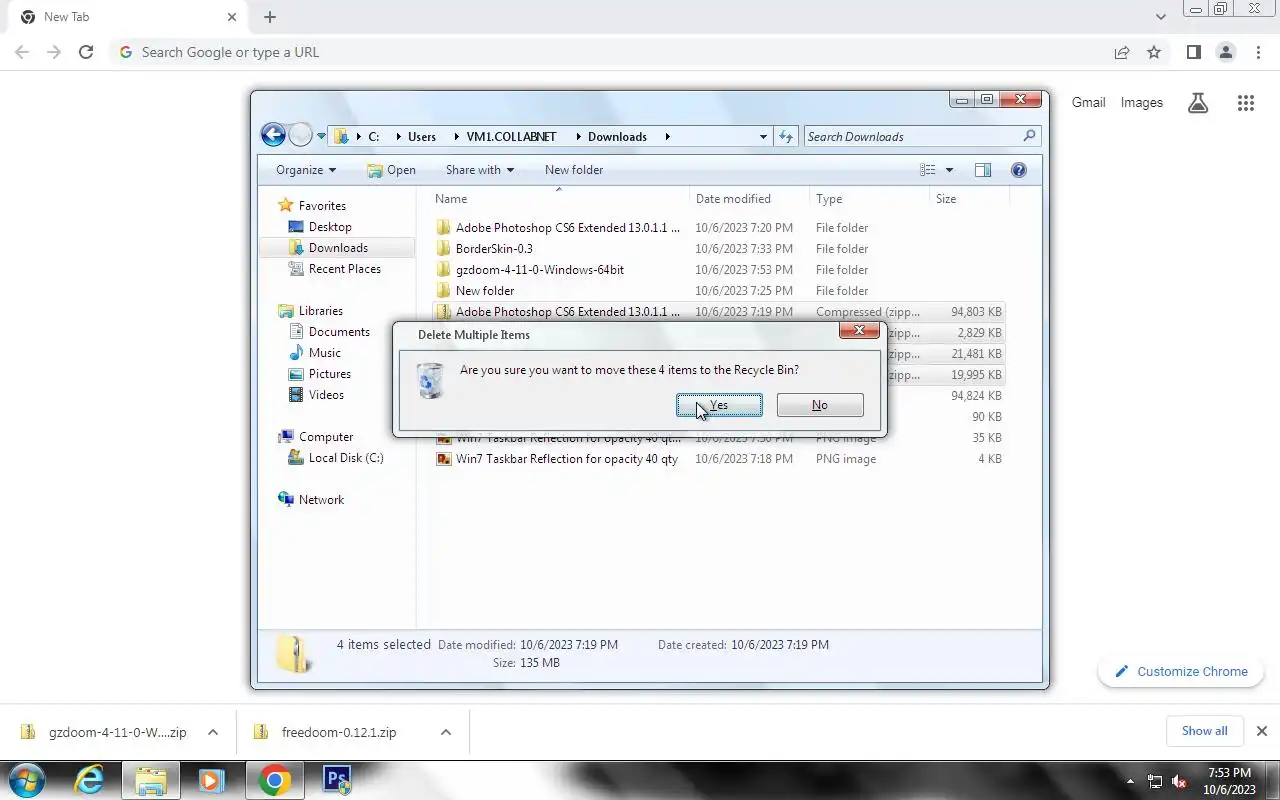This screenshot has height=800, width=1280.
Task: Click Open in Explorer toolbar
Action: click(x=391, y=170)
